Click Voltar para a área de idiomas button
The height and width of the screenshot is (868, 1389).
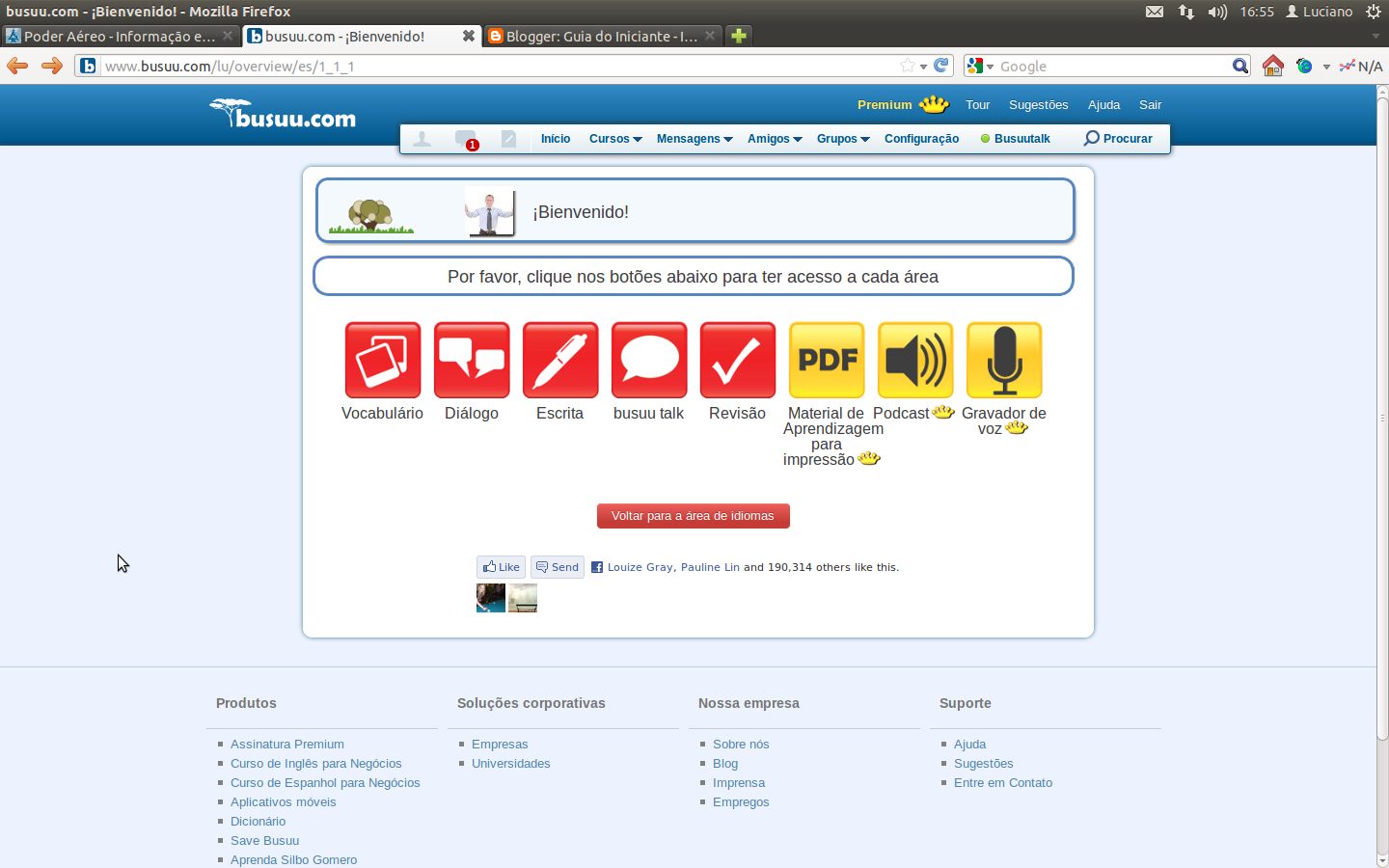[x=693, y=516]
